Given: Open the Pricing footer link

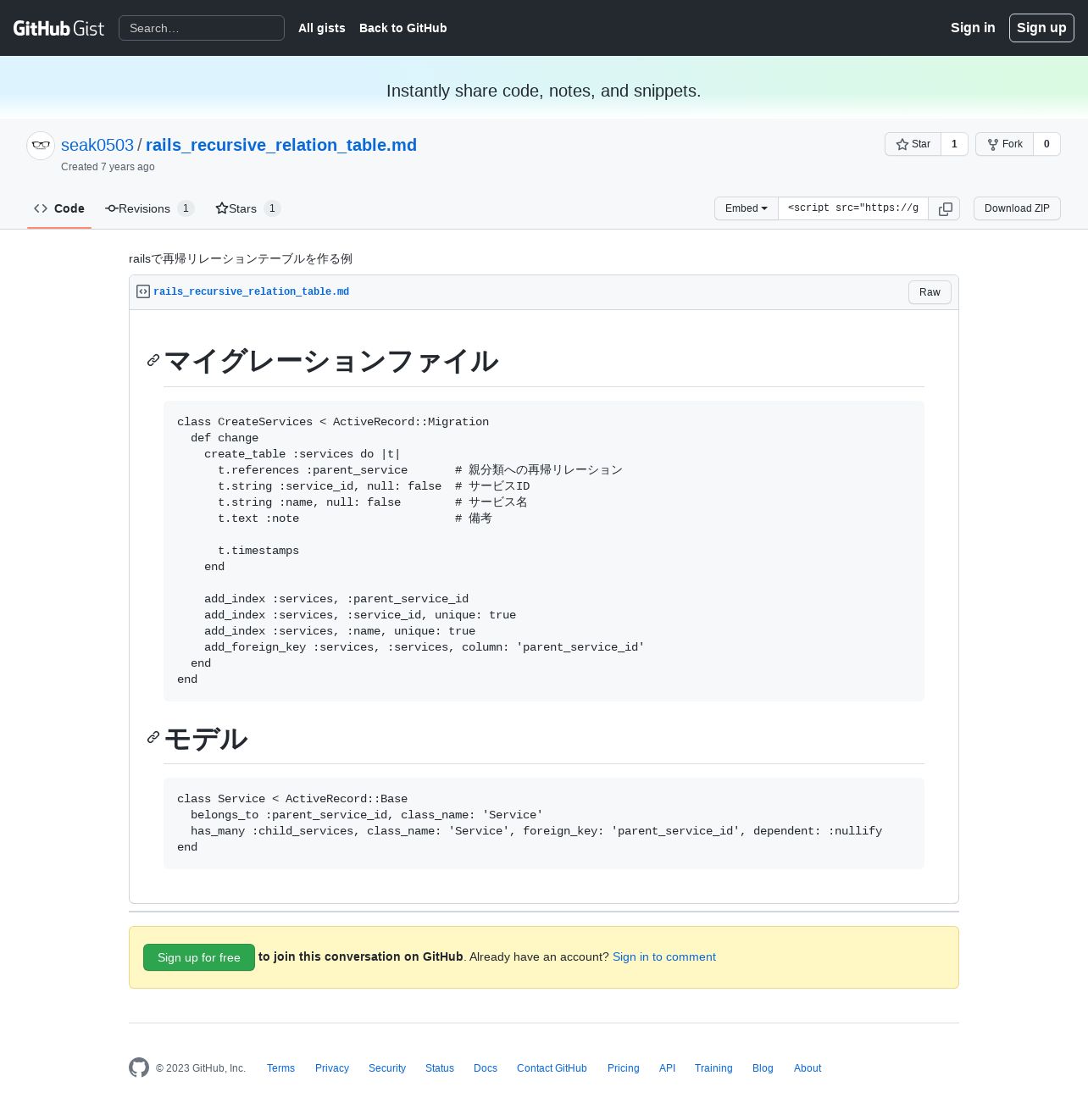Looking at the screenshot, I should (x=624, y=1068).
